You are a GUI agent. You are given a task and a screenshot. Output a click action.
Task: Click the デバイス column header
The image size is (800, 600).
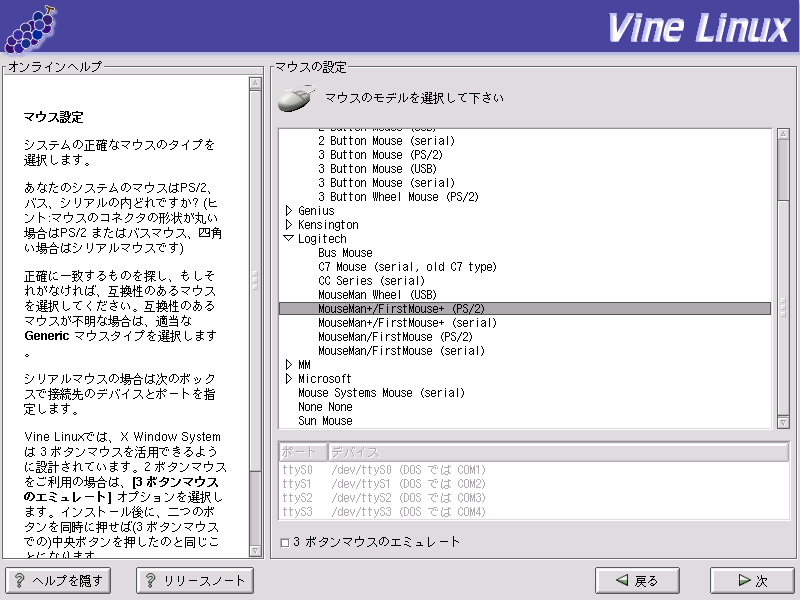(558, 453)
